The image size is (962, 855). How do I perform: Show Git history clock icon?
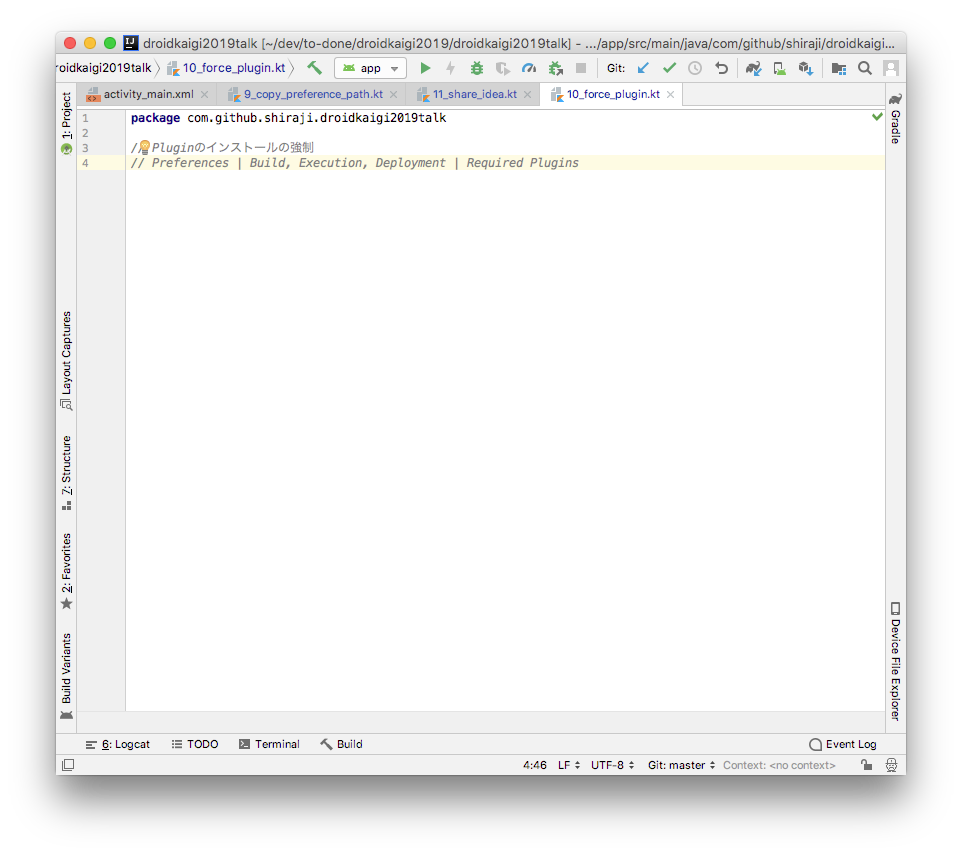coord(695,68)
